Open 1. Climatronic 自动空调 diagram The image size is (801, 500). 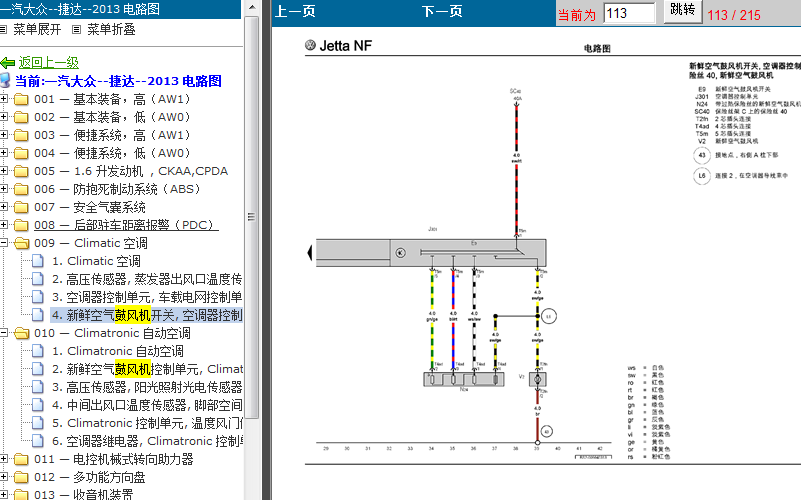117,351
